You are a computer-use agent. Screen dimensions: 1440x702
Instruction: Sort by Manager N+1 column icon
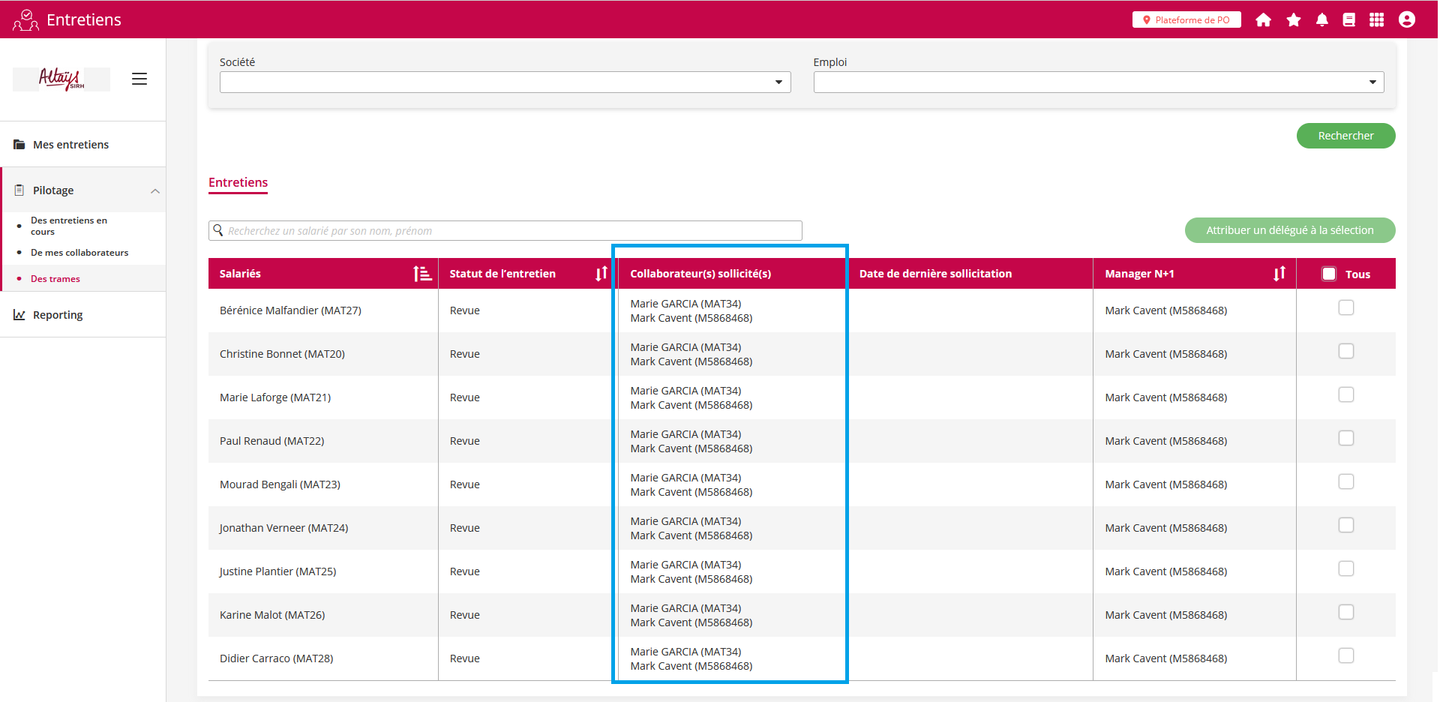(1279, 274)
